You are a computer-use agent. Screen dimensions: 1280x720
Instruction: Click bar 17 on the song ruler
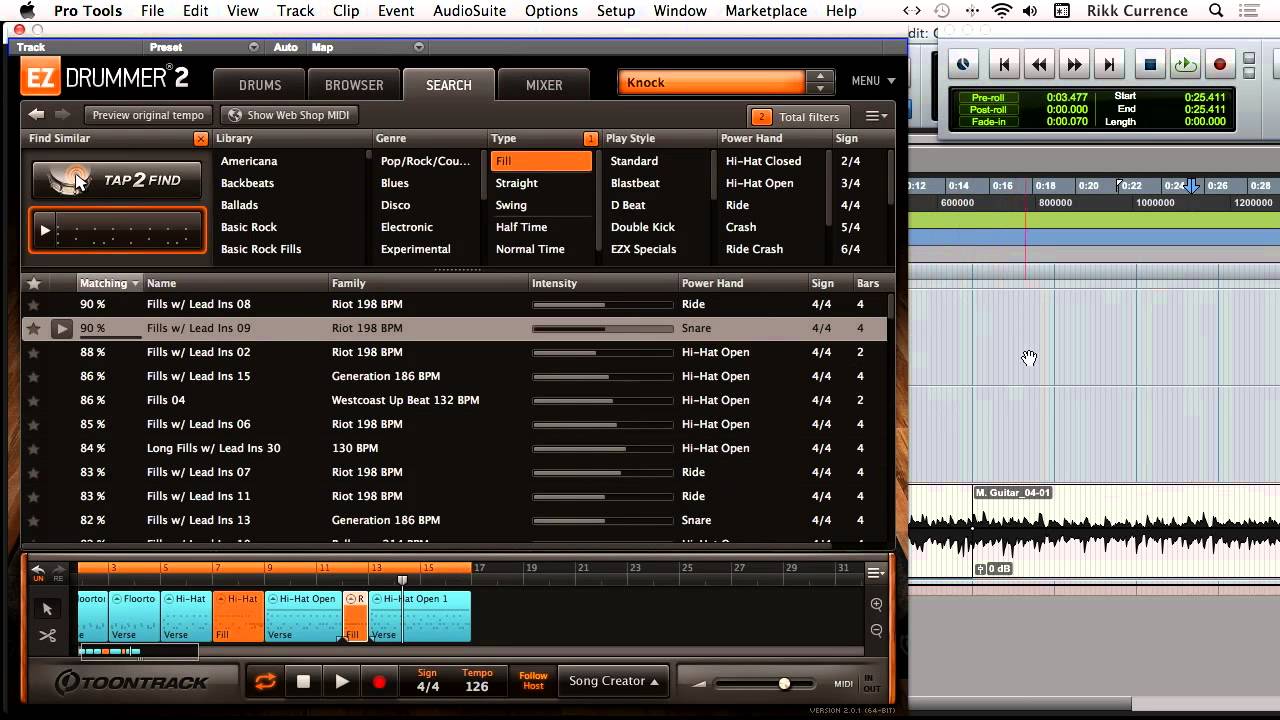click(479, 568)
